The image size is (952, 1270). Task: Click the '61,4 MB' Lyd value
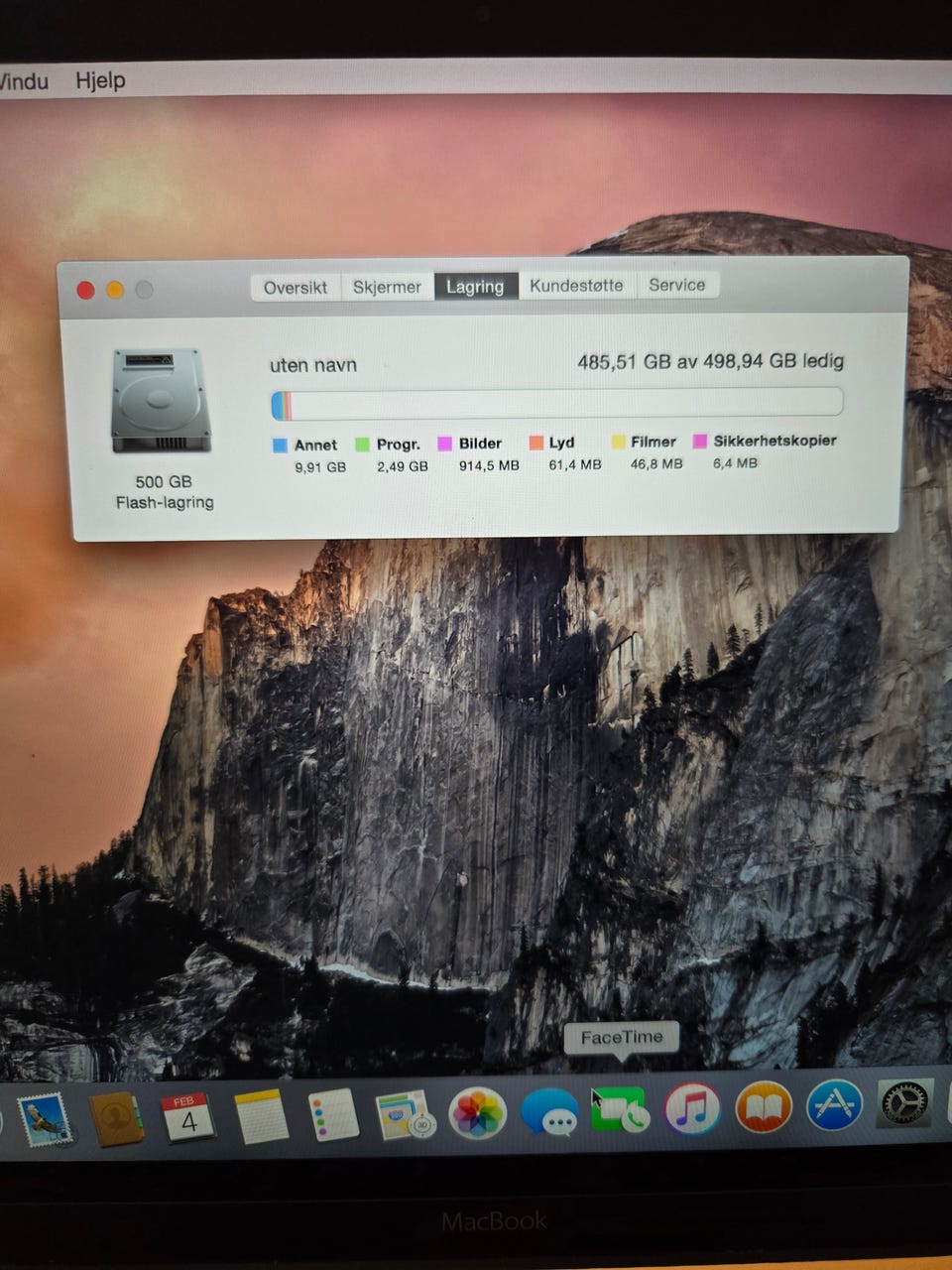(575, 463)
